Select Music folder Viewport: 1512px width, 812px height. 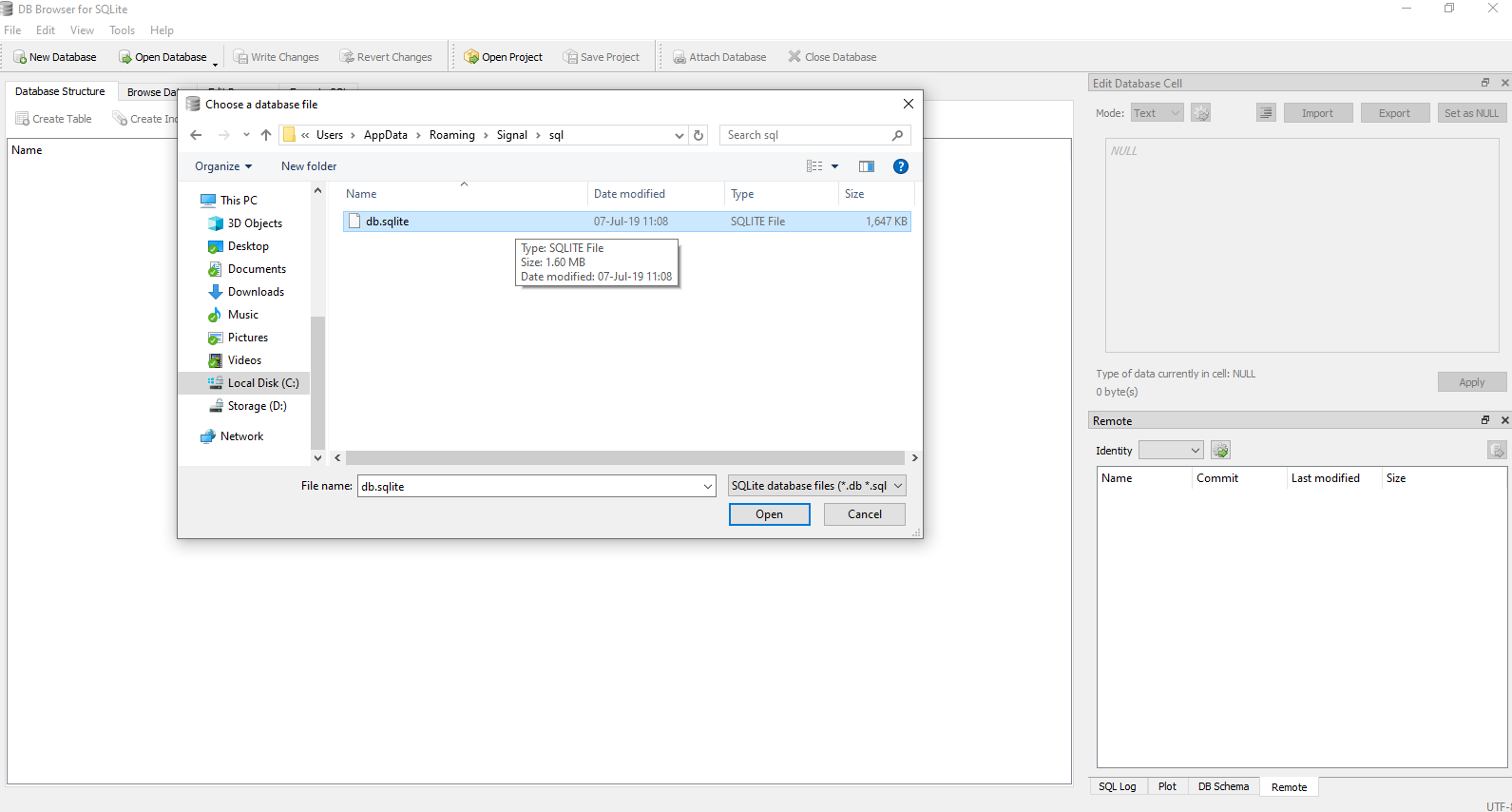pos(242,315)
